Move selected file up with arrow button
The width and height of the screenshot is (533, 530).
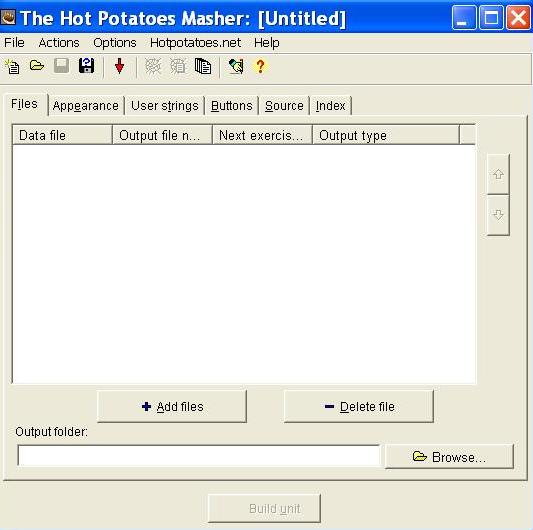tap(498, 174)
